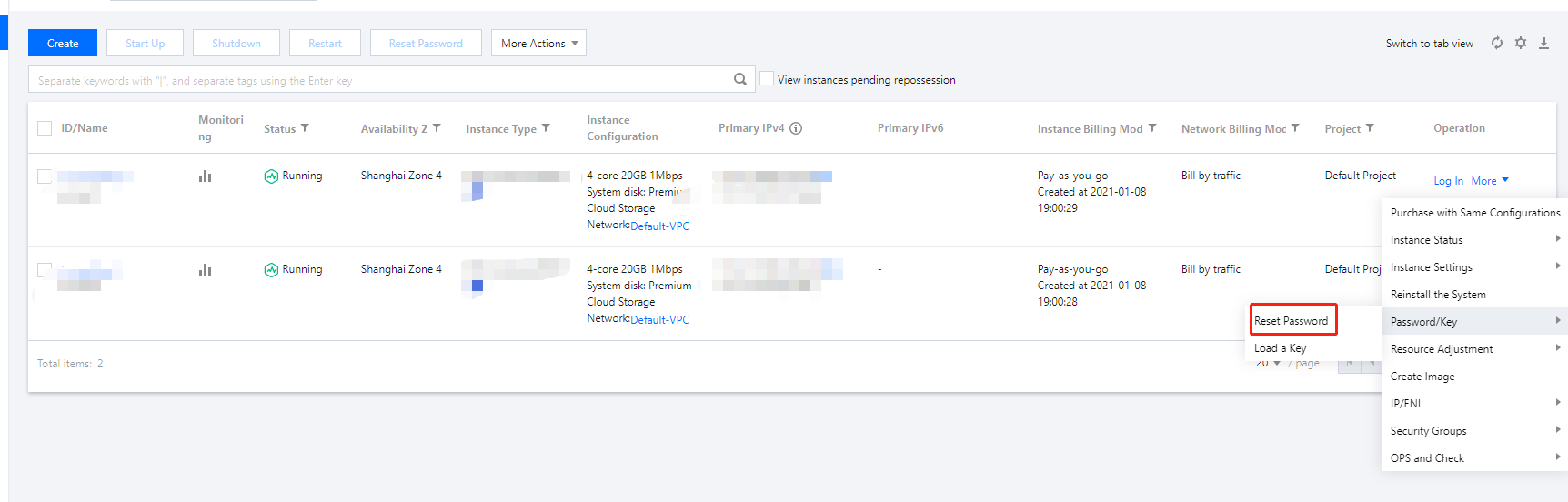Screen dimensions: 1568x502
Task: Open display settings with the gear icon
Action: pyautogui.click(x=1521, y=43)
